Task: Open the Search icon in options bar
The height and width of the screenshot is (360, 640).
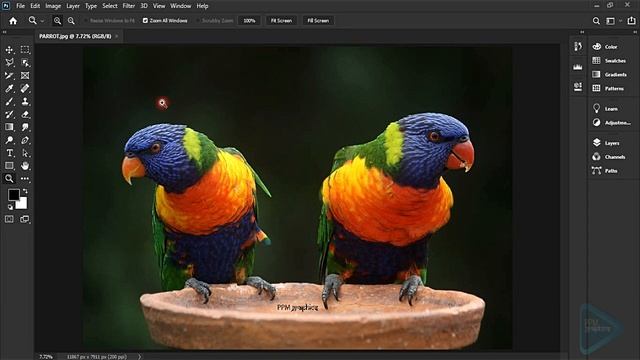Action: click(596, 20)
